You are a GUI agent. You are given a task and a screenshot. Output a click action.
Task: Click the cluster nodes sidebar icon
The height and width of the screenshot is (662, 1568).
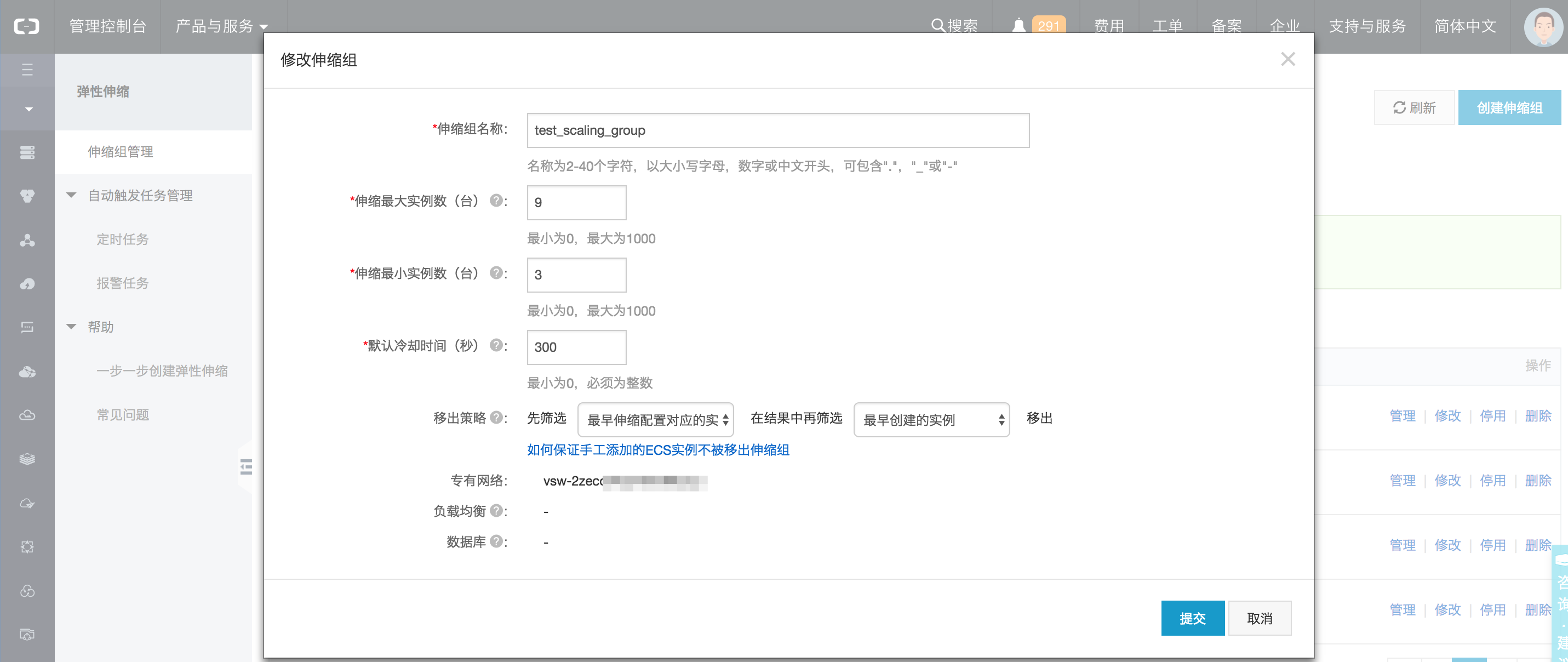27,241
